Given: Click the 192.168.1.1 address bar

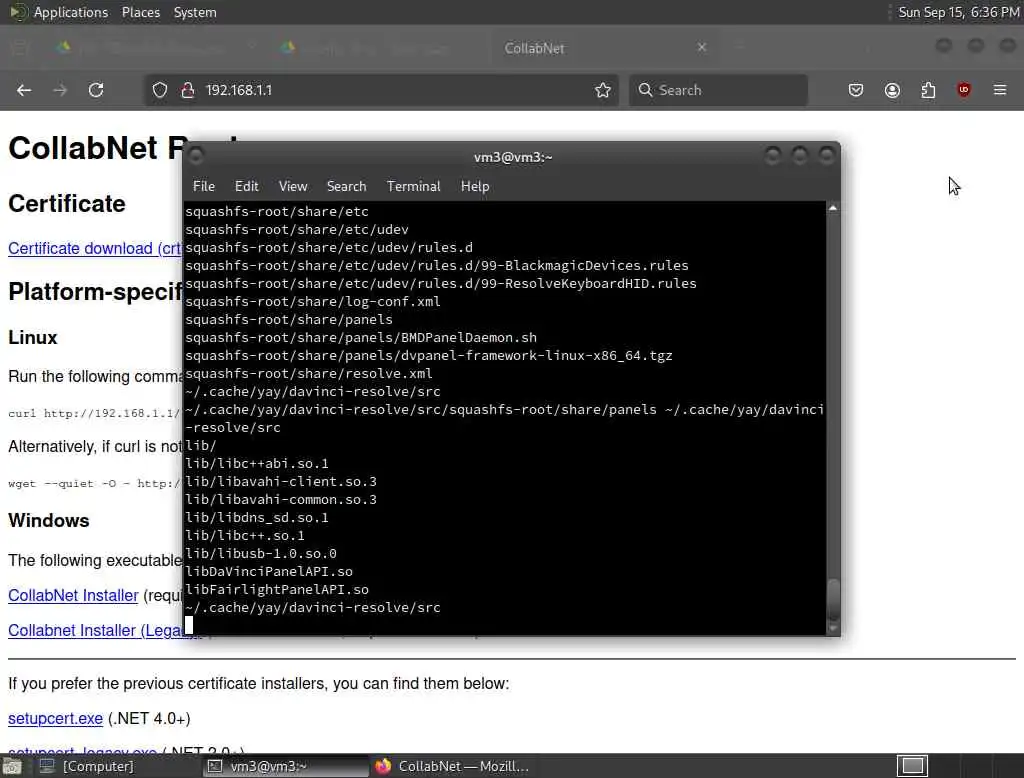Looking at the screenshot, I should tap(381, 90).
